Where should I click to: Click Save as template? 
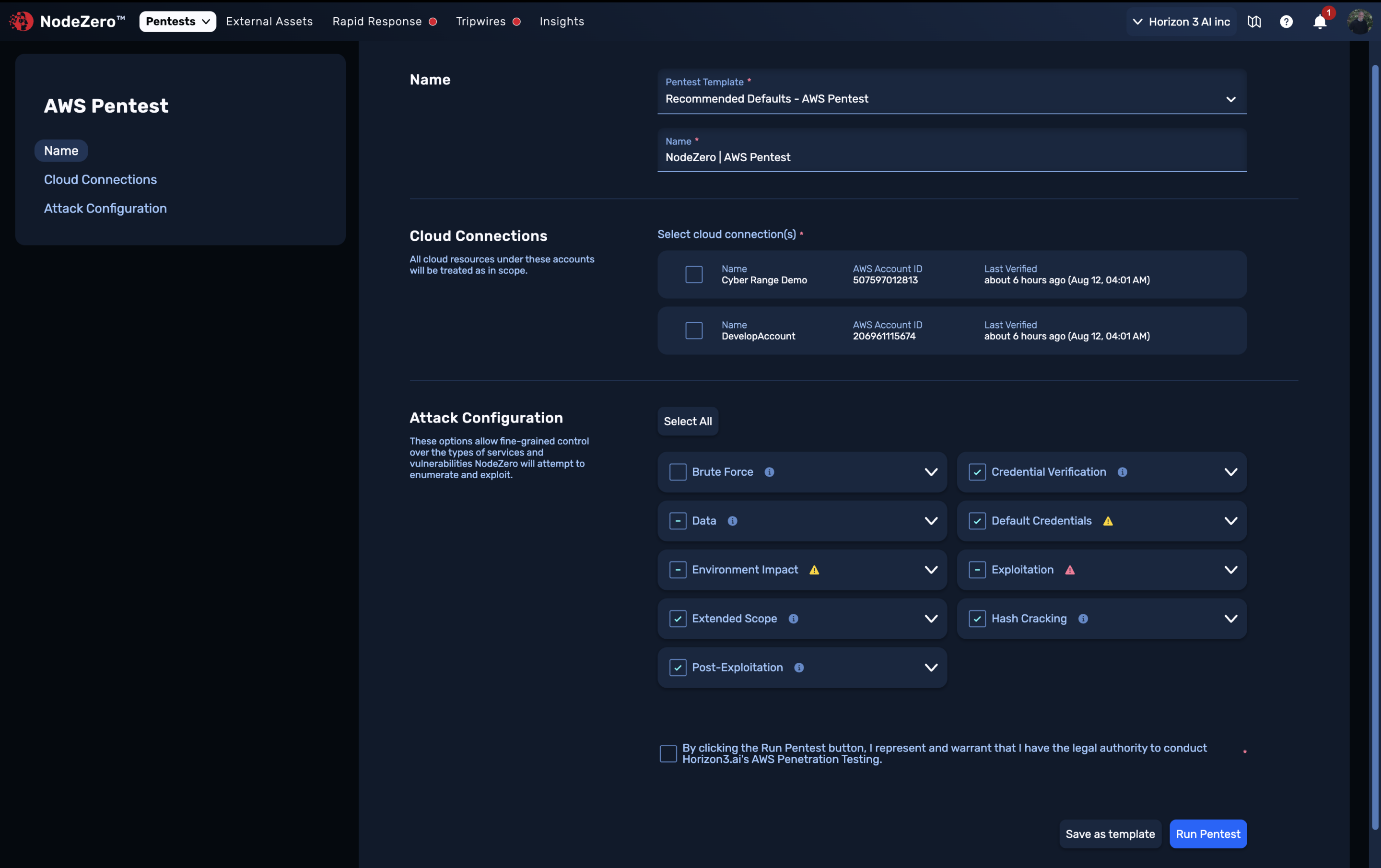pyautogui.click(x=1110, y=833)
